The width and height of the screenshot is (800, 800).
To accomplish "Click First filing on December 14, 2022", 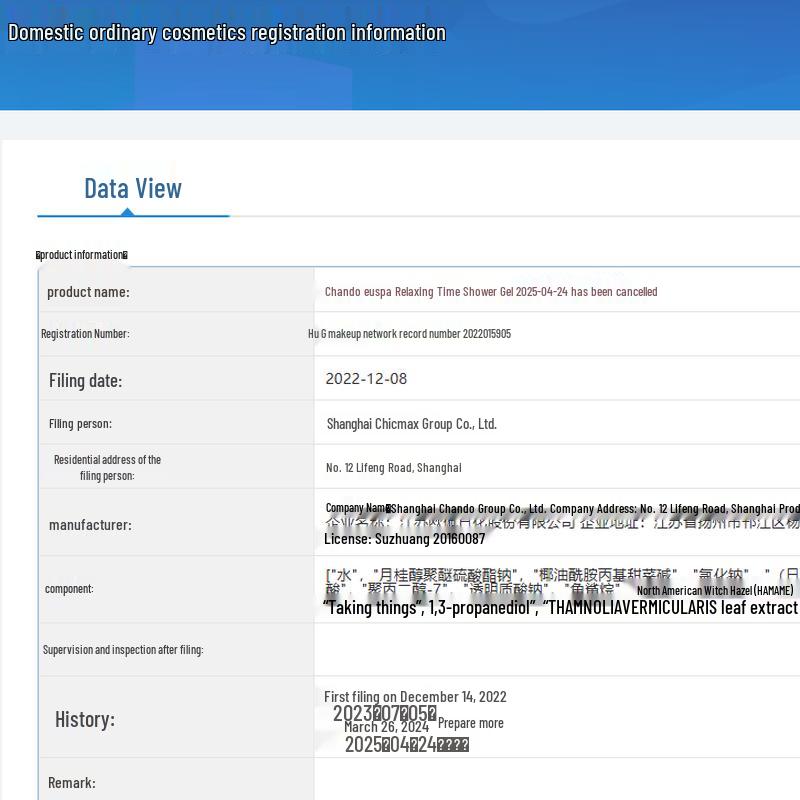I will [x=415, y=697].
